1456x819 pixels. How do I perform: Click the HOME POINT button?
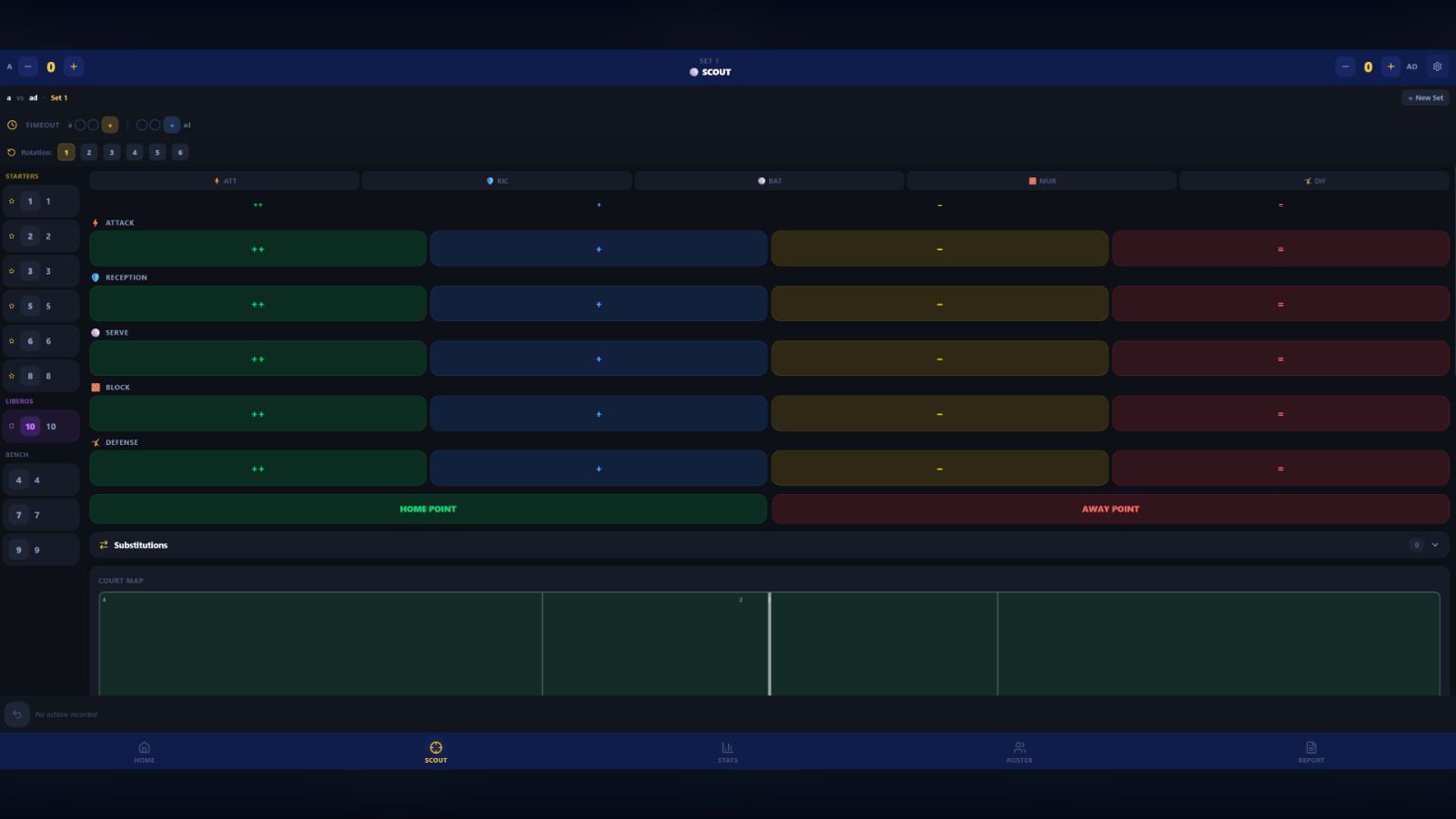428,509
